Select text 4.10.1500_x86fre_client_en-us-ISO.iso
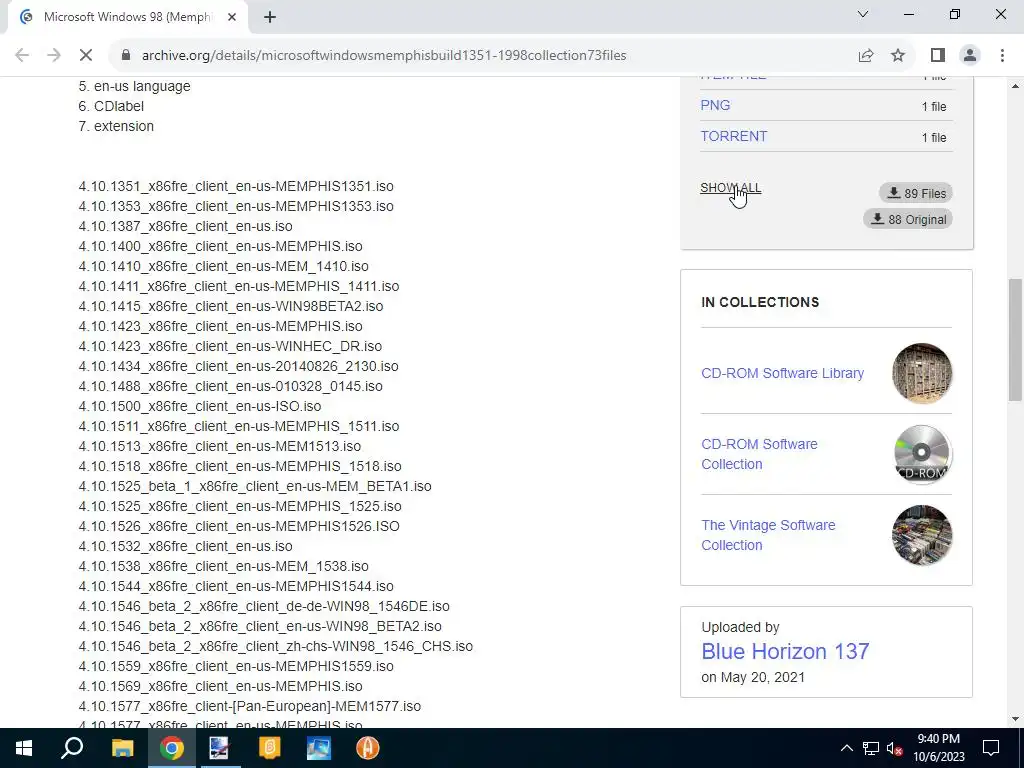 (200, 406)
